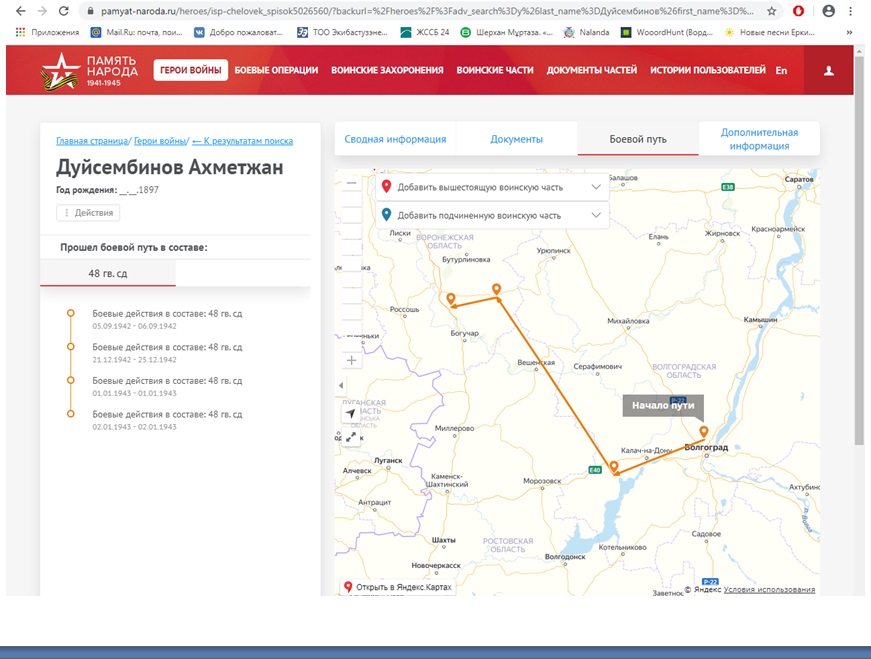871x659 pixels.
Task: Open the 'Действия' actions menu
Action: [89, 213]
